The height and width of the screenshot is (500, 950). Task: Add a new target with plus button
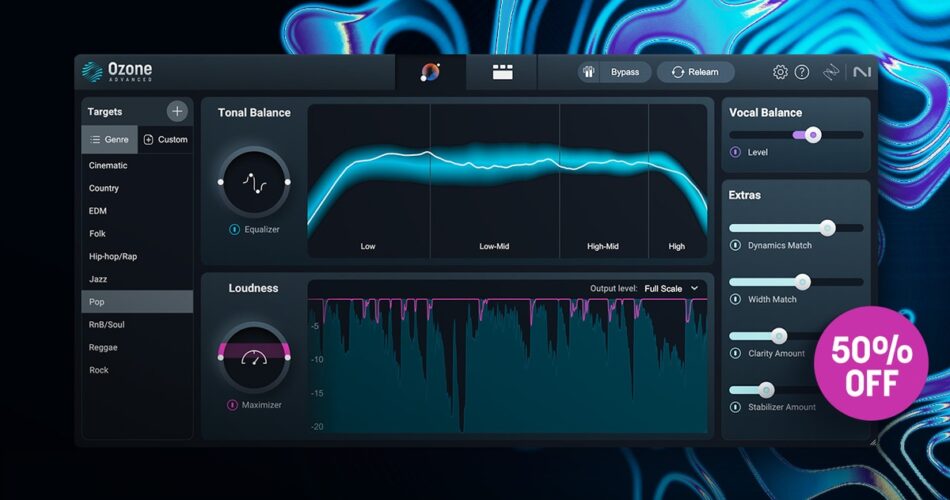(x=177, y=111)
